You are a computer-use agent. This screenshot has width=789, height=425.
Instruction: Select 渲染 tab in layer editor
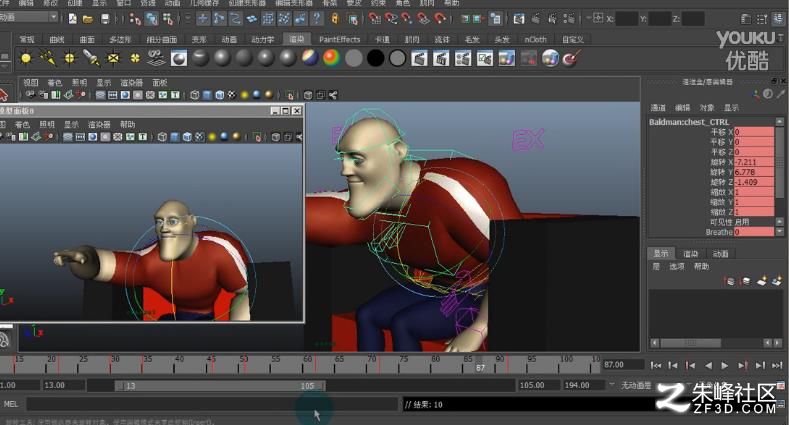pyautogui.click(x=690, y=254)
